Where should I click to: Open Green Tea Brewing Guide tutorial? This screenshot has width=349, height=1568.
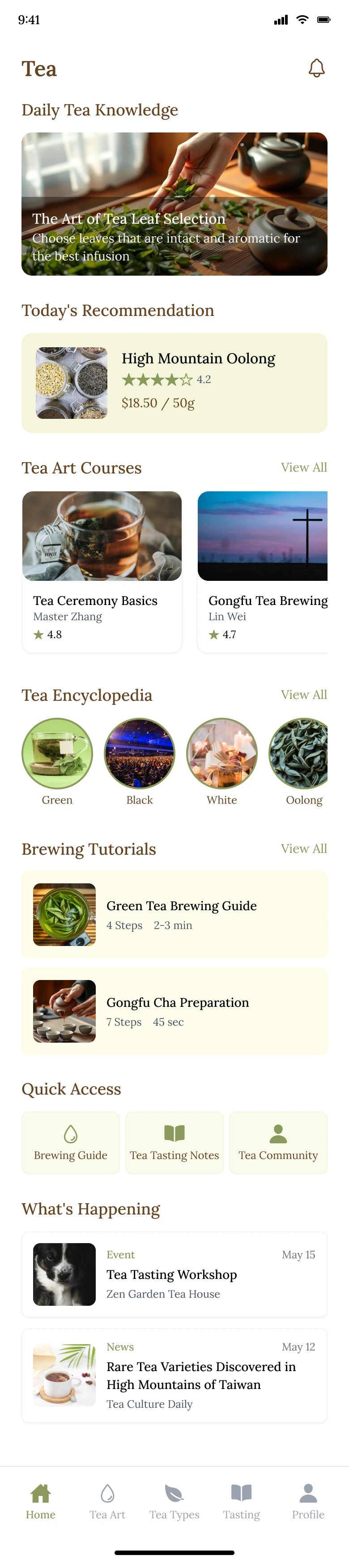(x=174, y=914)
